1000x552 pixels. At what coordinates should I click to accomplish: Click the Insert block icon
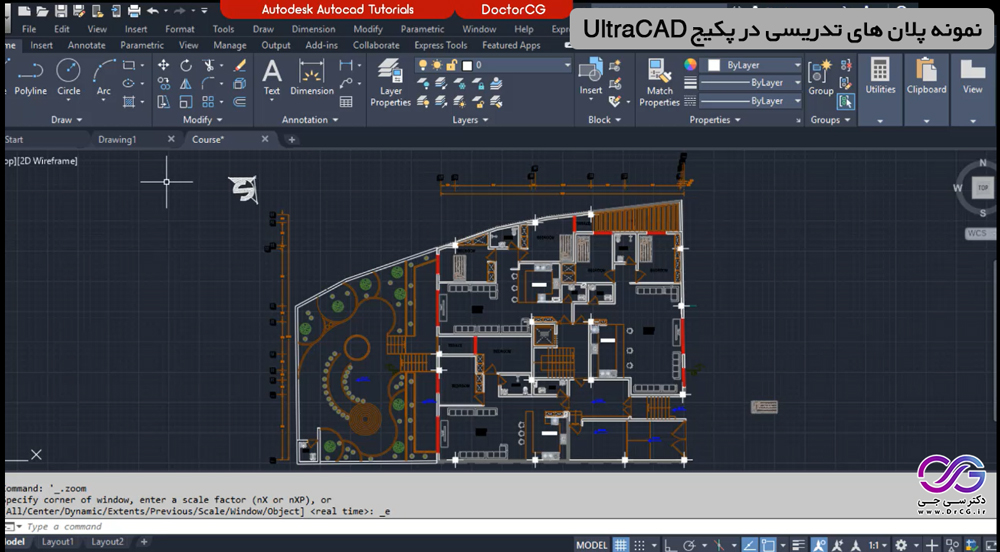click(591, 77)
